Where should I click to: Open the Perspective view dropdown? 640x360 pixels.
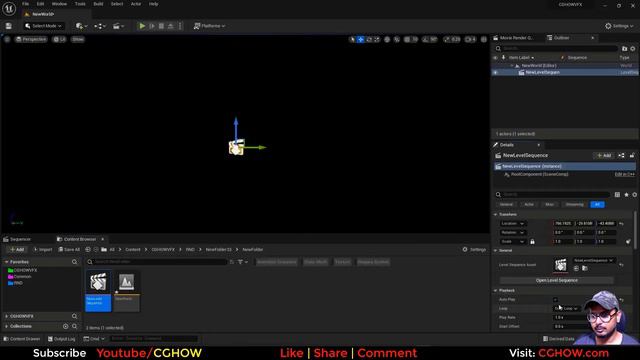coord(31,40)
